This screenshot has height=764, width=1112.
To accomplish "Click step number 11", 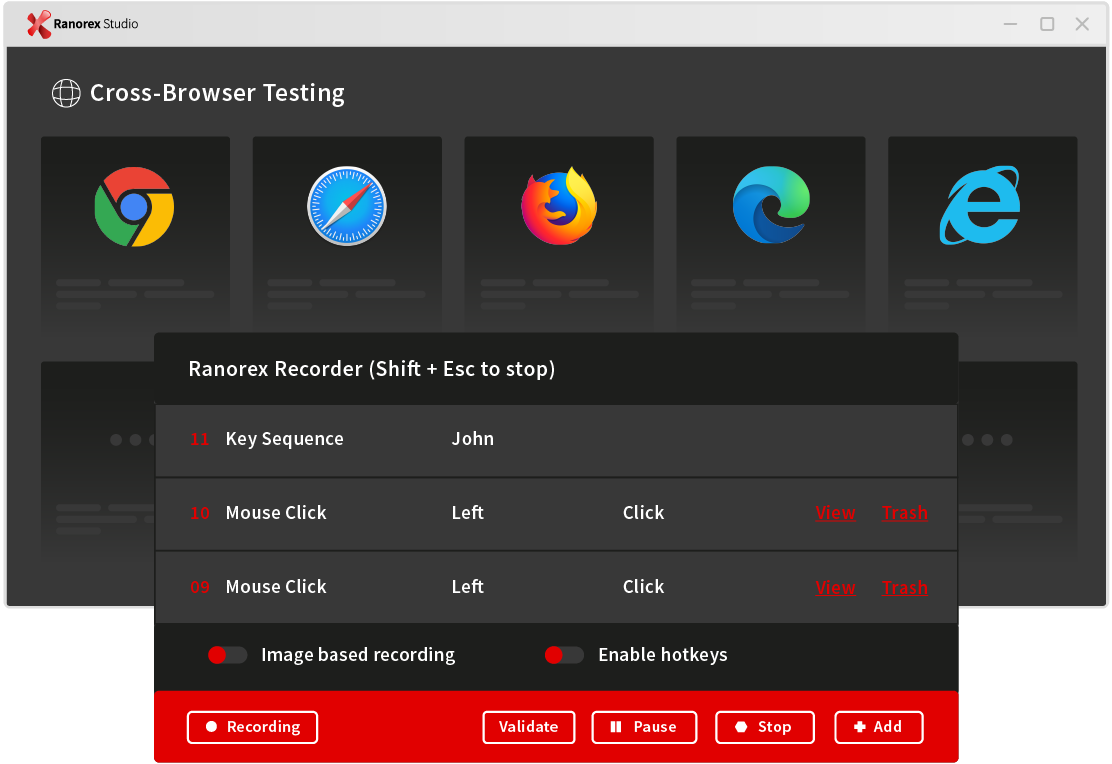I will coord(199,439).
